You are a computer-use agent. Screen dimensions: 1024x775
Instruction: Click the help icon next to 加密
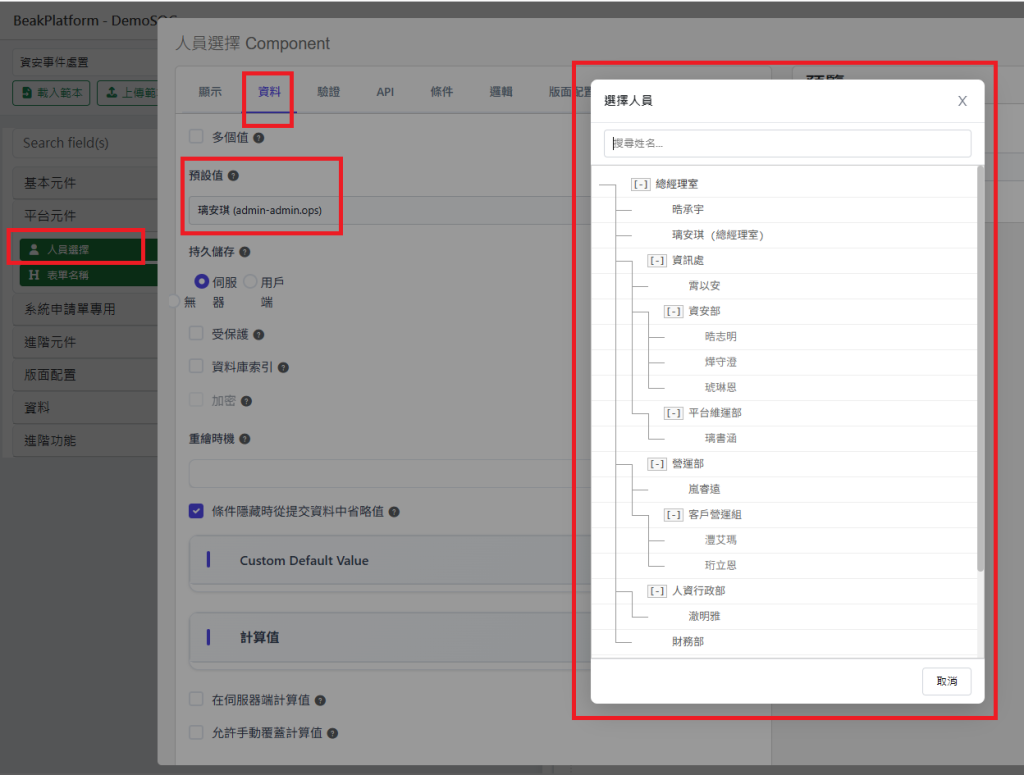tap(246, 401)
